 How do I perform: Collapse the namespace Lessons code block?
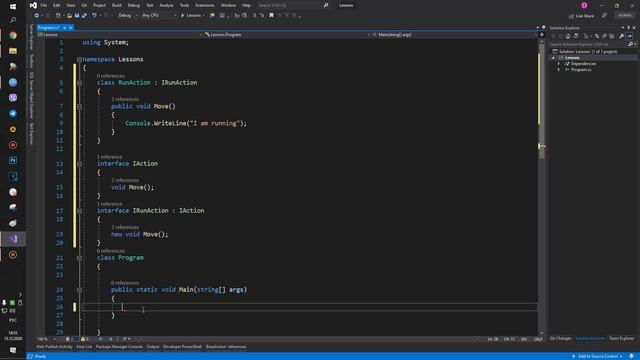pyautogui.click(x=80, y=60)
